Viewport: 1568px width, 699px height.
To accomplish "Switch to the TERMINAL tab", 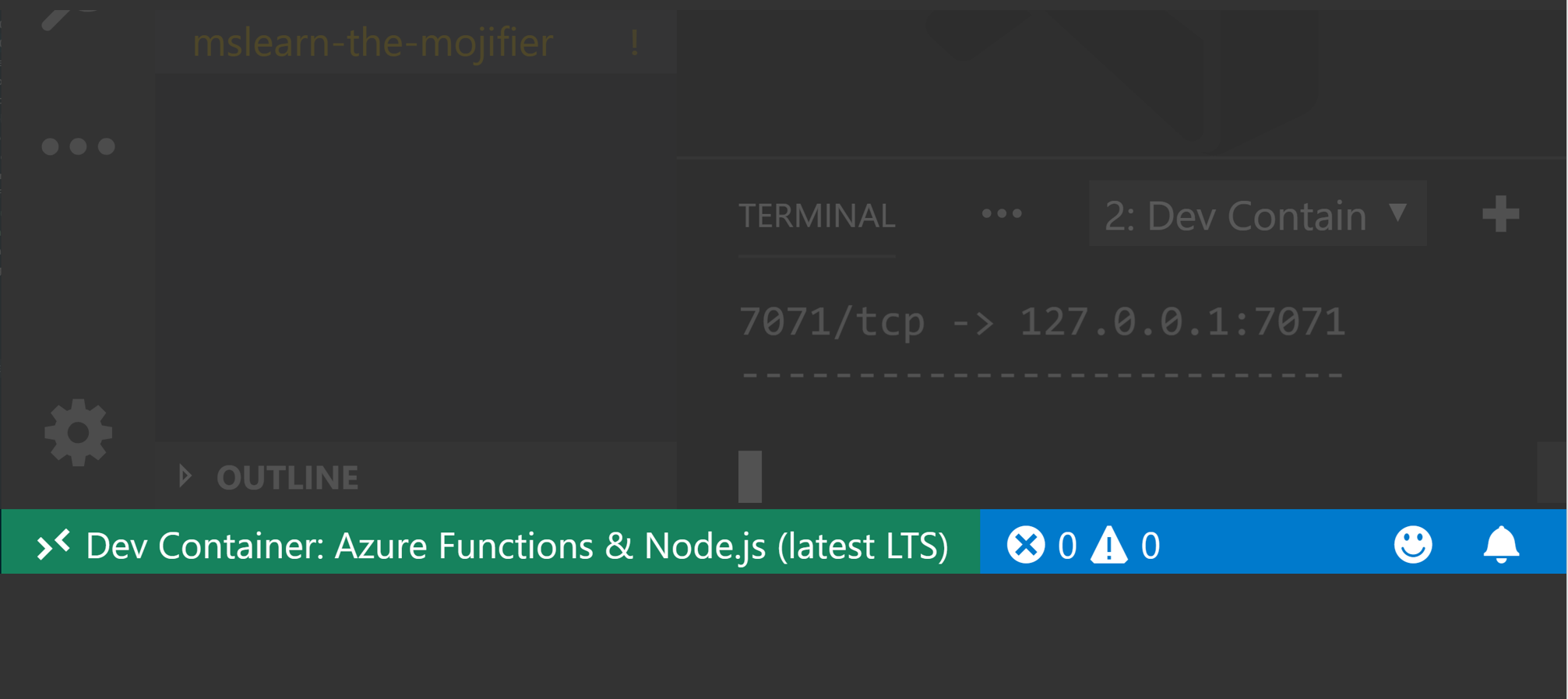I will tap(816, 216).
